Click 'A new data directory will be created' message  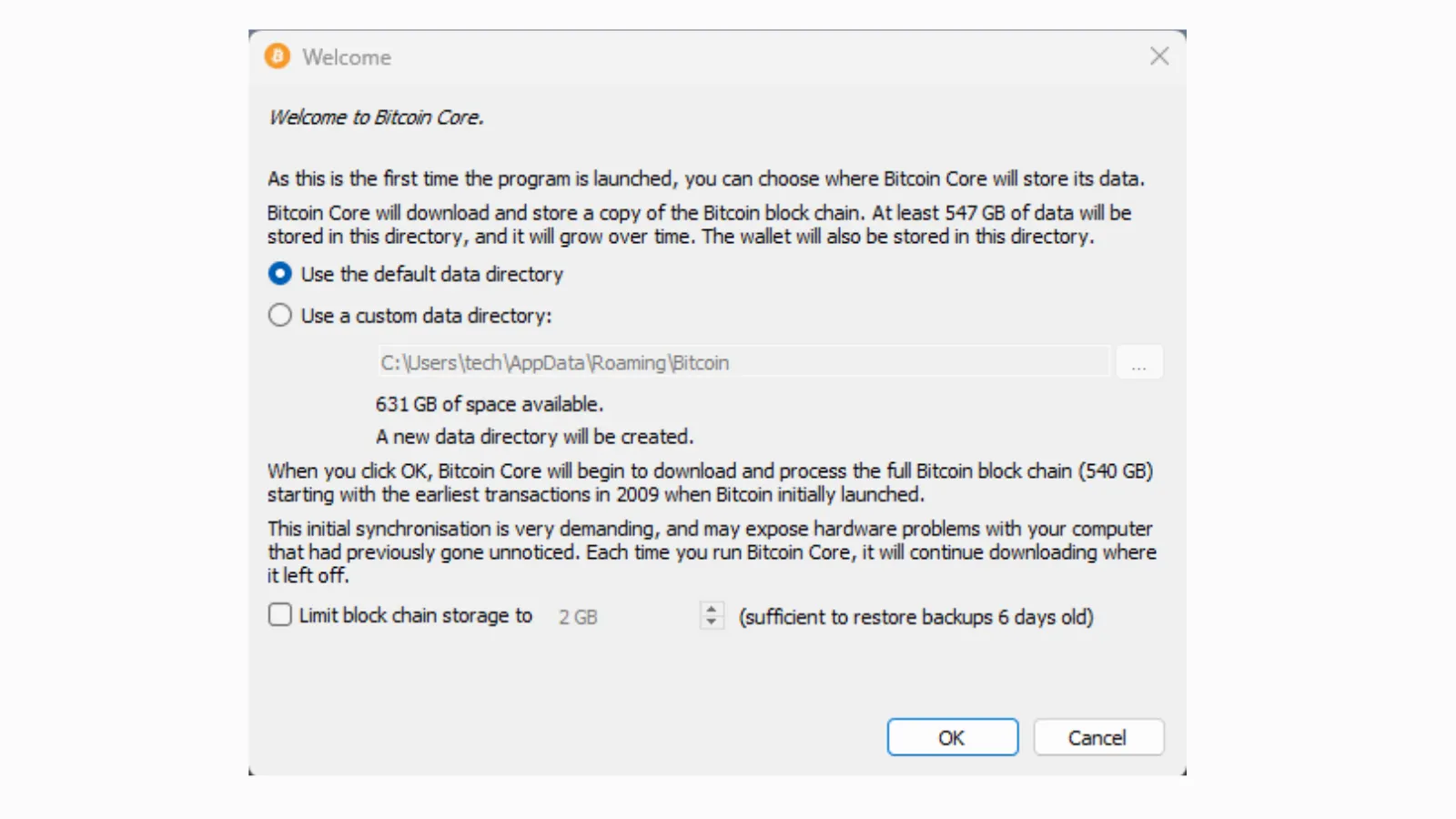coord(534,437)
